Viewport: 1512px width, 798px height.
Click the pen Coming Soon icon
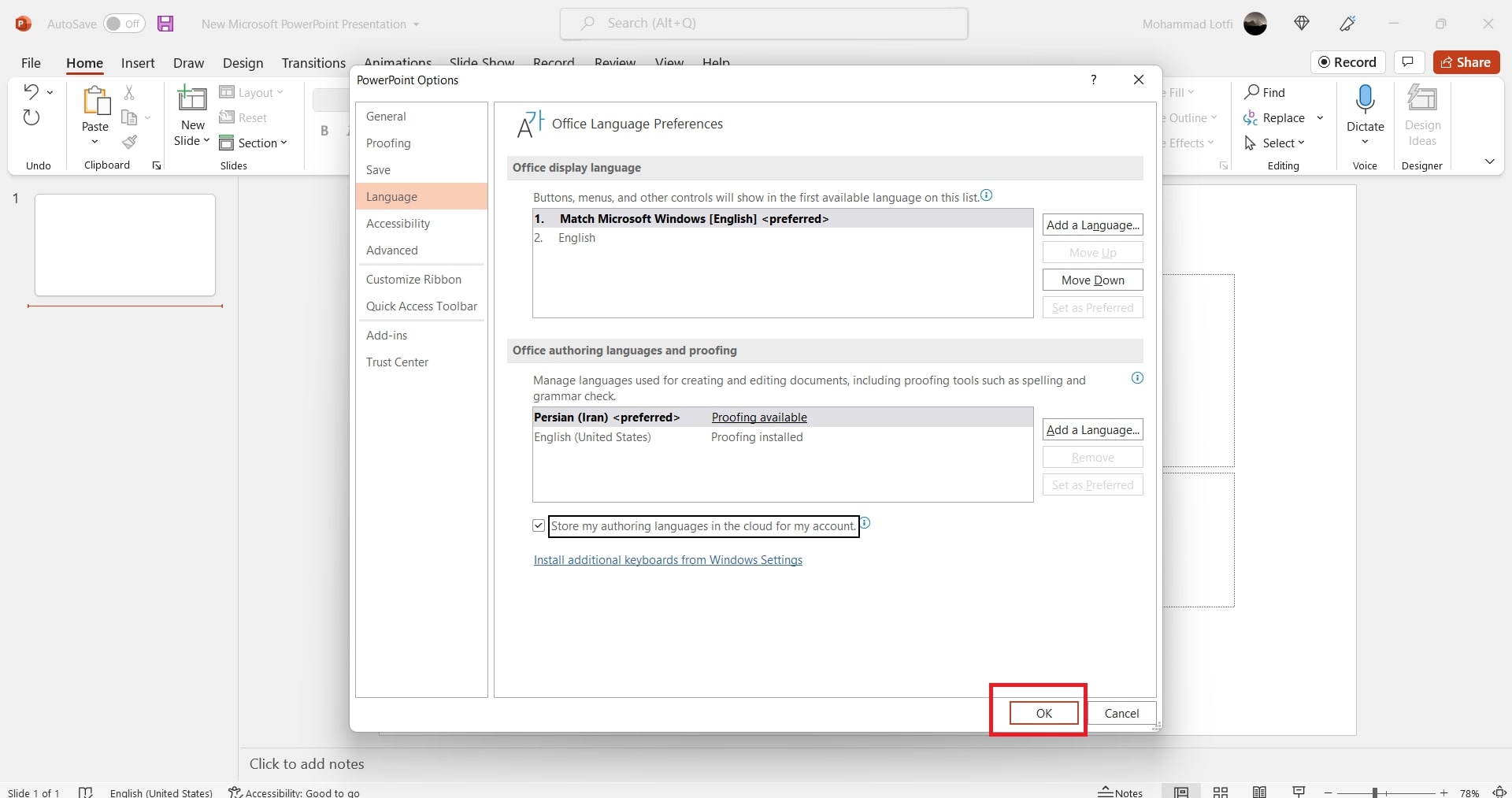click(1347, 24)
